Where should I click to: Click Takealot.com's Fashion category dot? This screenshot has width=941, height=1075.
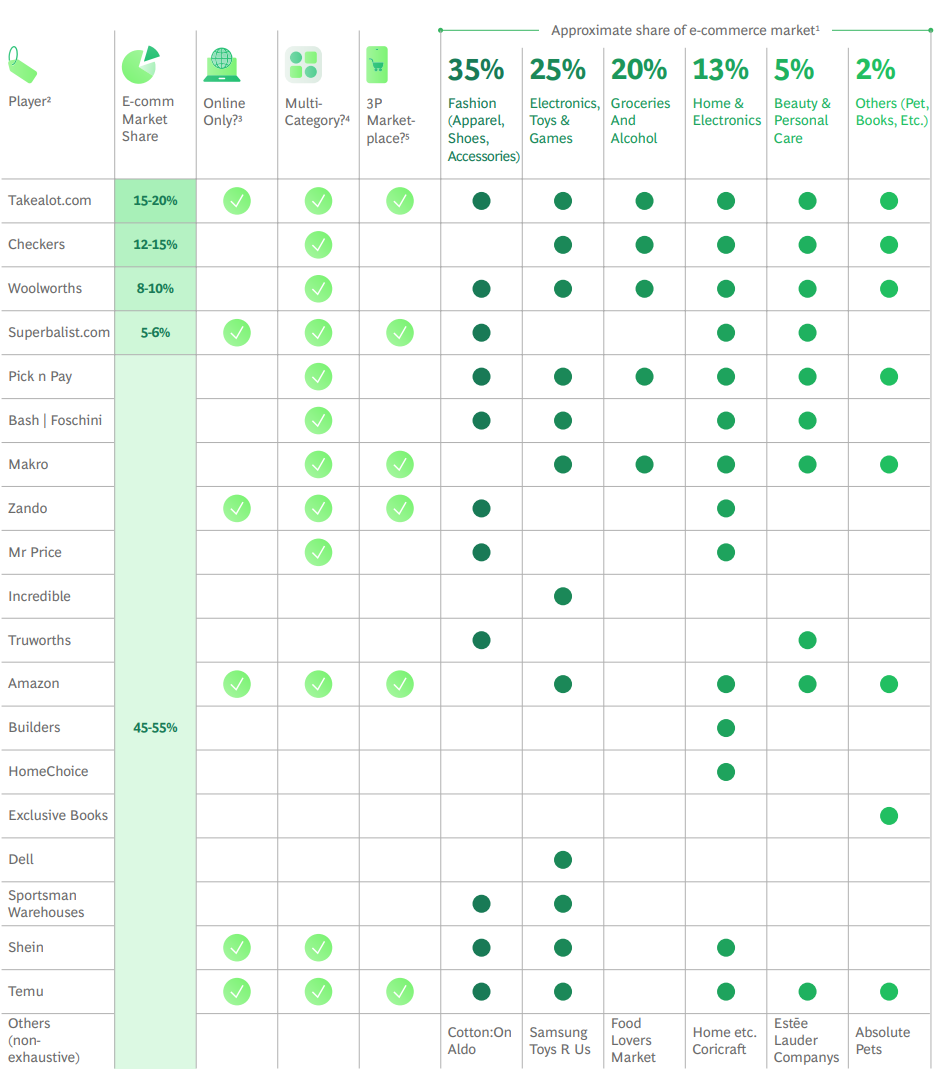[x=481, y=201]
